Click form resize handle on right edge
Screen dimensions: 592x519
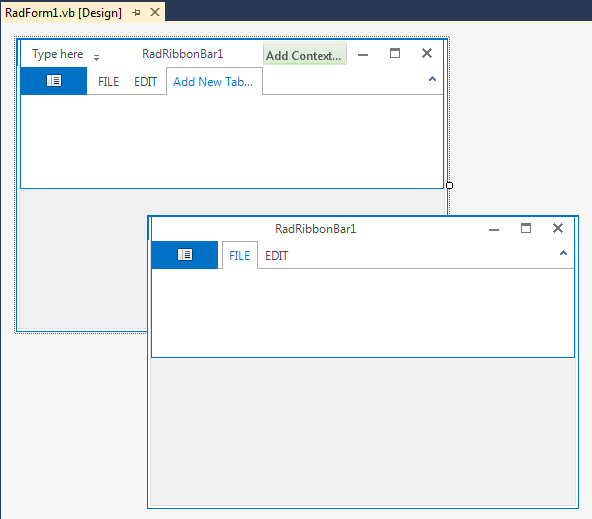(x=449, y=185)
